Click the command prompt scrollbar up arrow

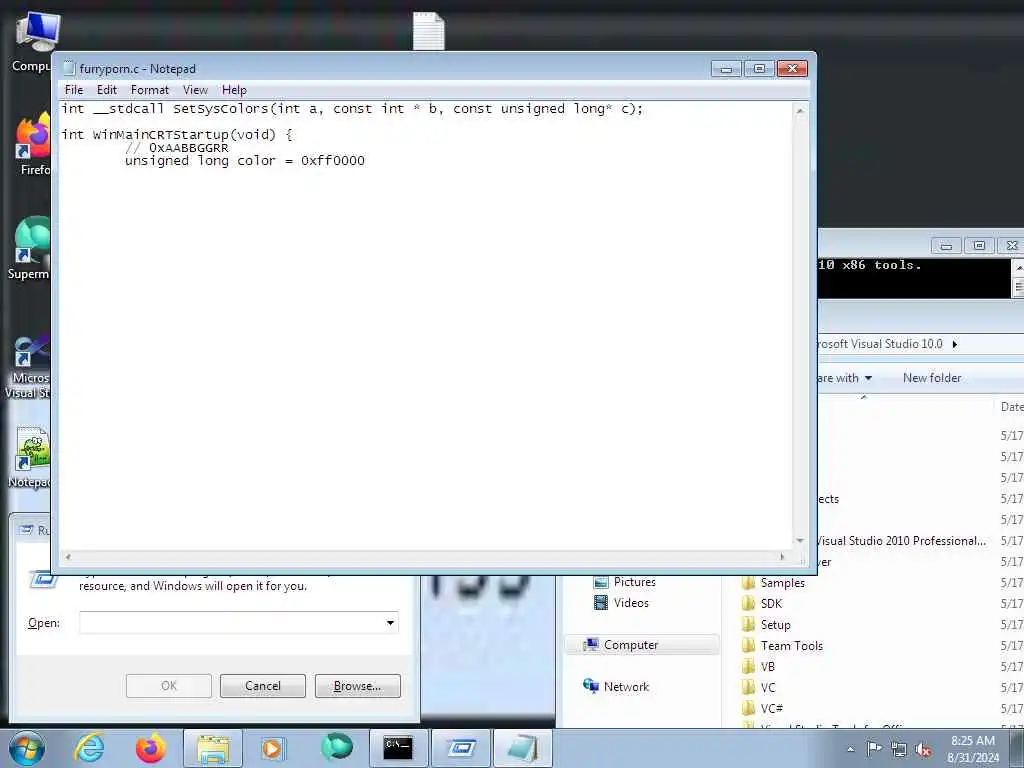(x=1018, y=266)
